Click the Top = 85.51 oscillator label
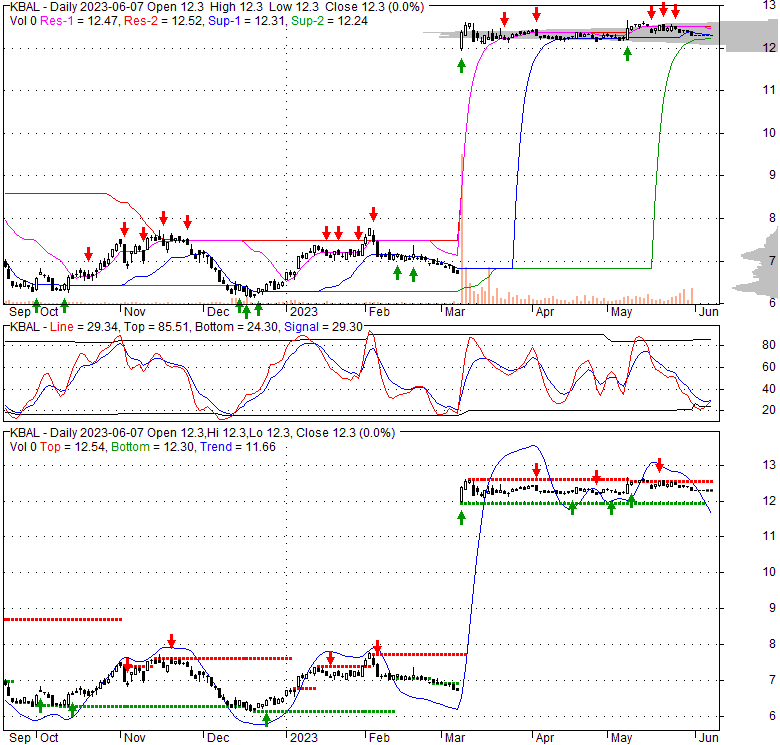 coord(156,327)
